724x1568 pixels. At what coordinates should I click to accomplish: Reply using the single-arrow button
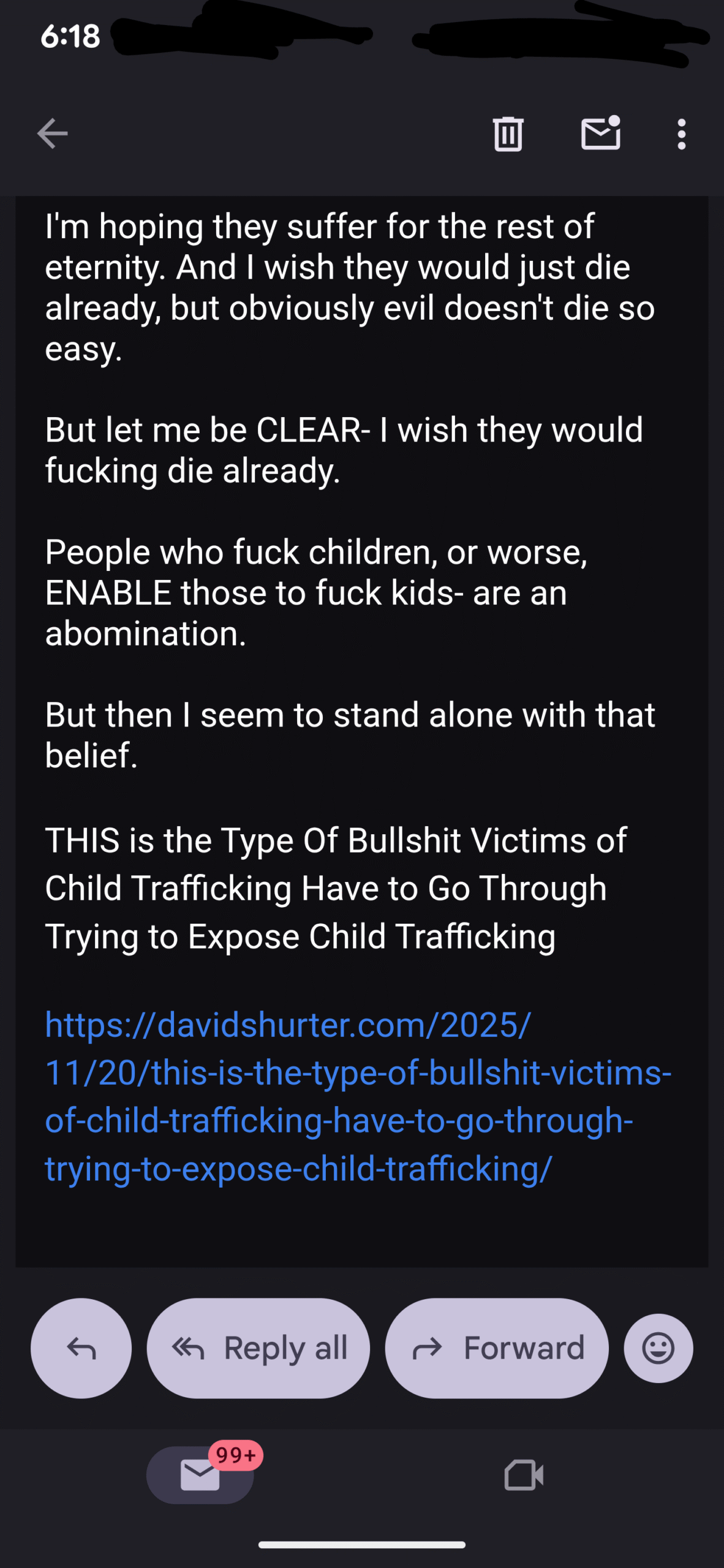pyautogui.click(x=81, y=1348)
